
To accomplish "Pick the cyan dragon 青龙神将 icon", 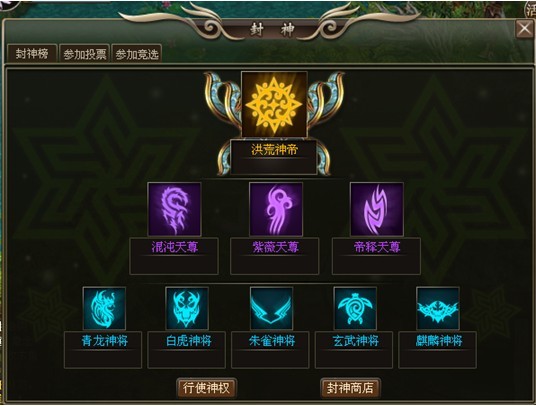I will click(x=104, y=309).
